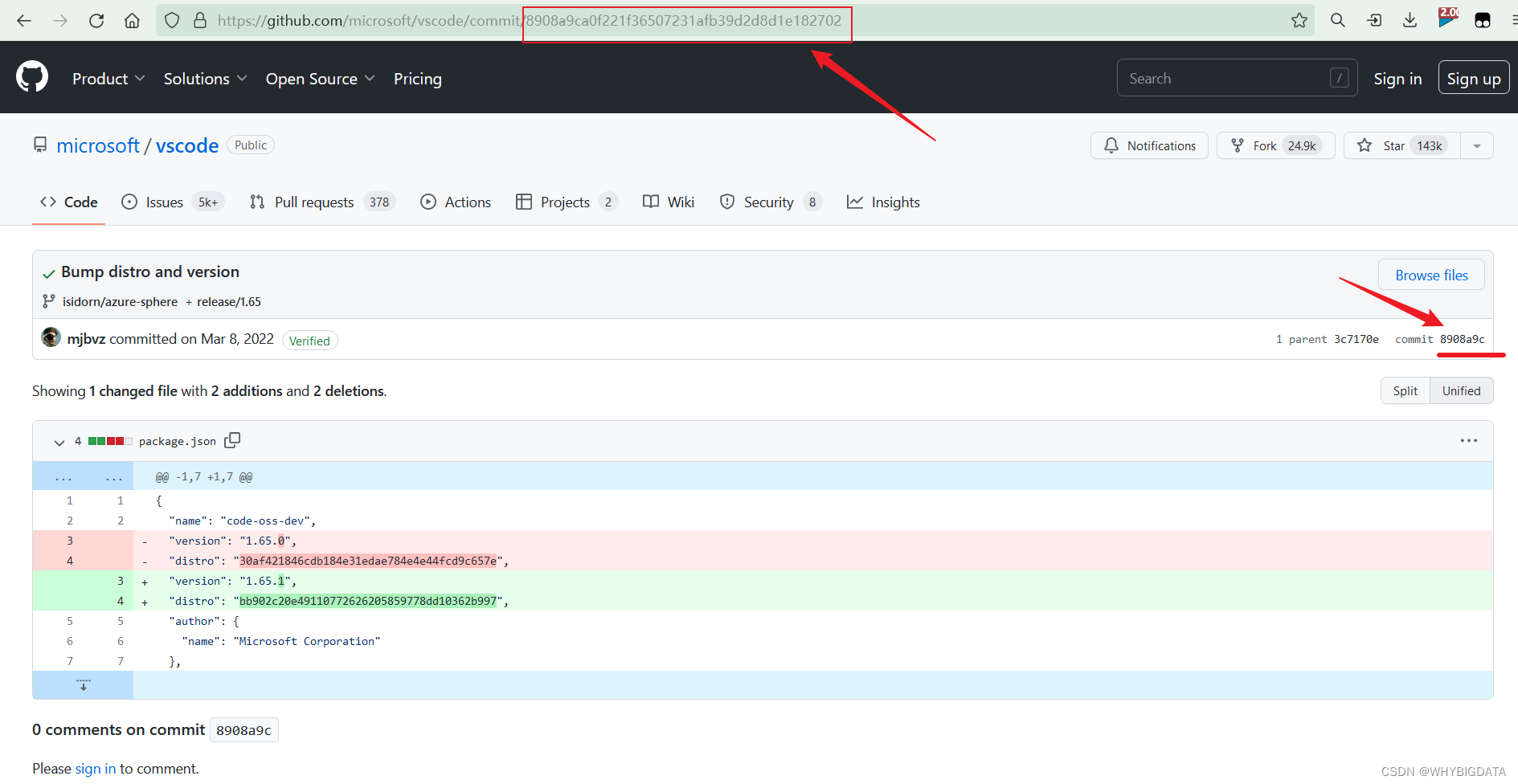Screen dimensions: 1518x784
Task: Expand the Product dropdown menu
Action: pos(108,79)
